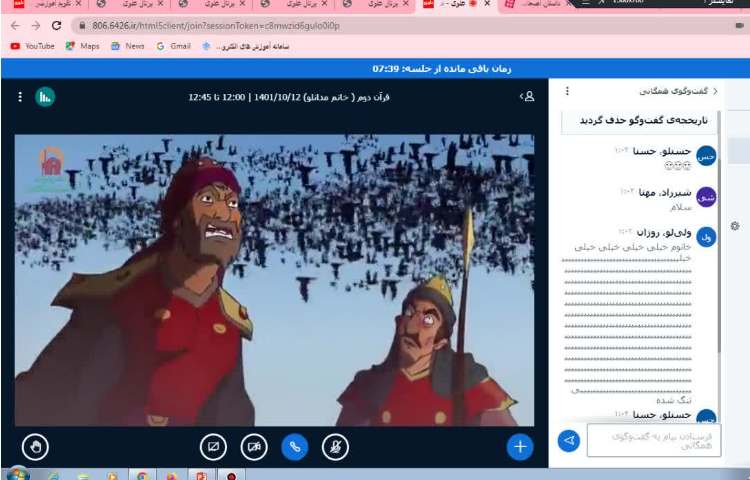
Task: Raise your hand with the hand button
Action: 35,447
